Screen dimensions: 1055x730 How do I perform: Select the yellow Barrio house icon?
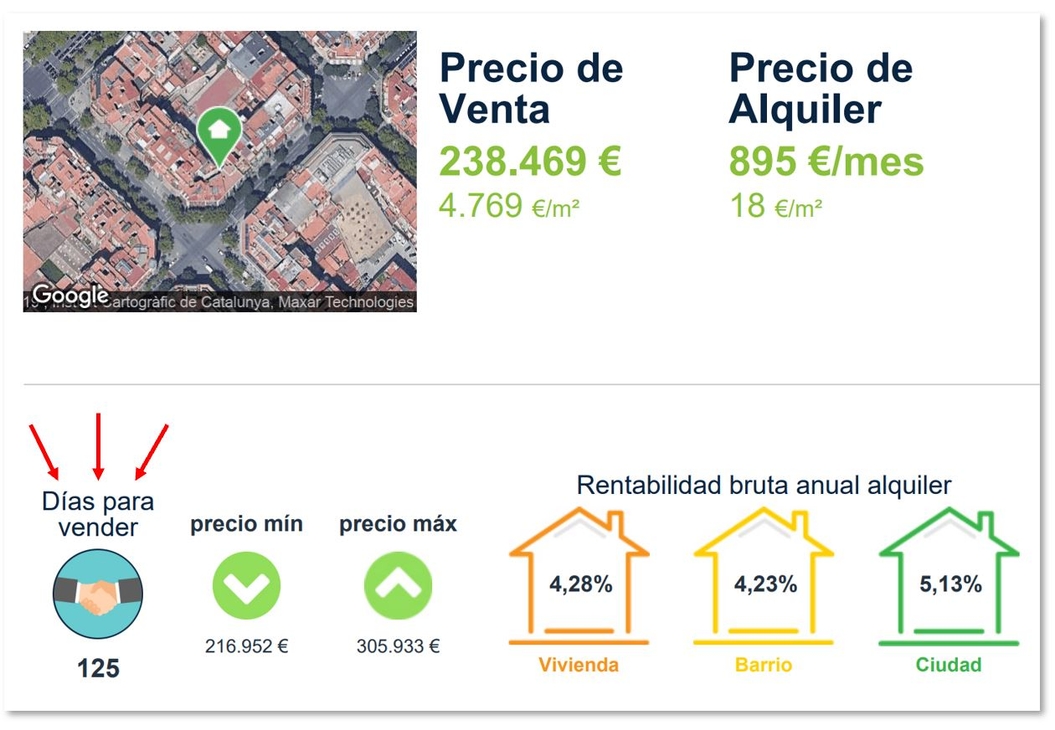pyautogui.click(x=764, y=577)
